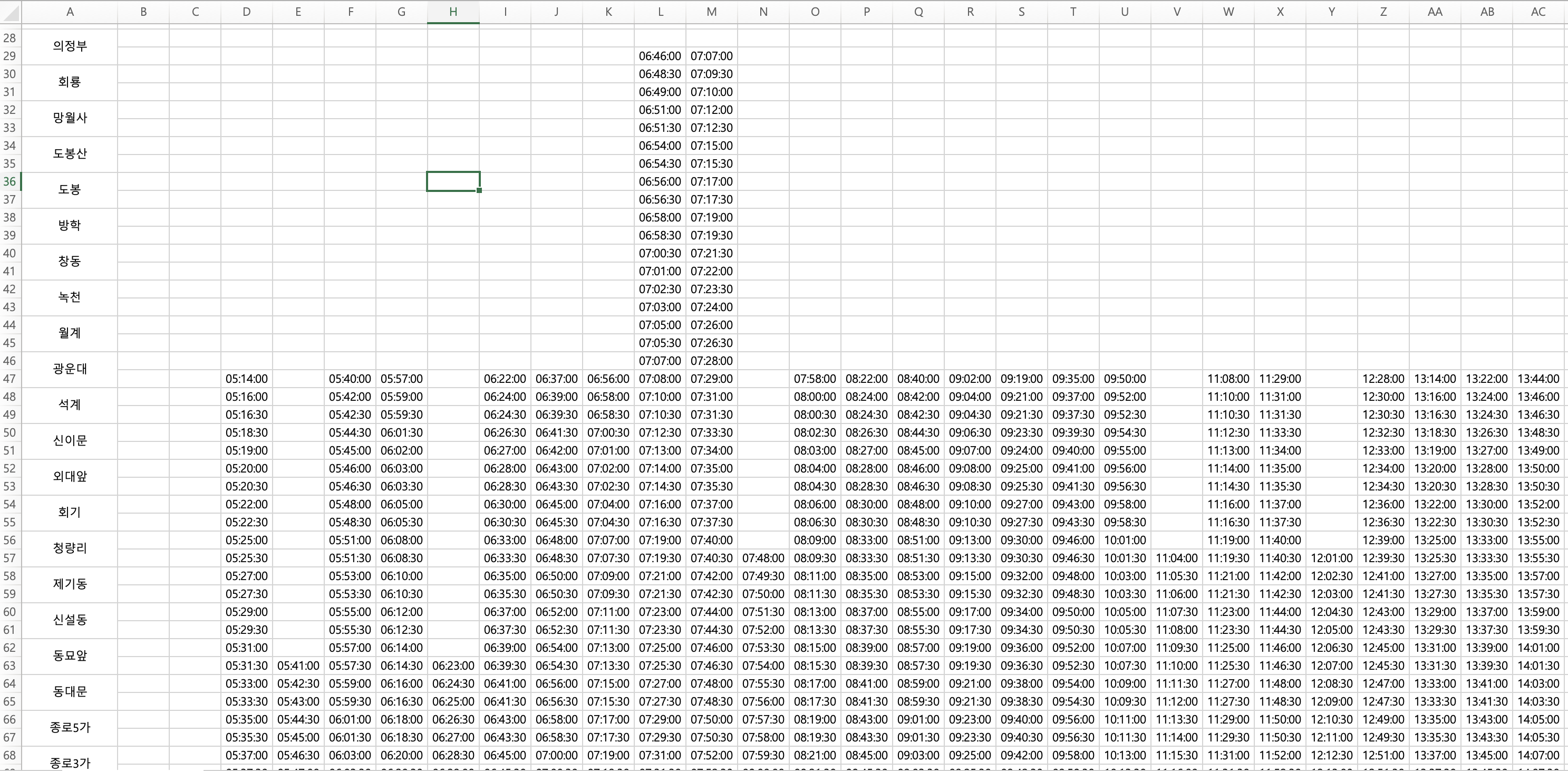The width and height of the screenshot is (1568, 771).
Task: Select column AC header
Action: coord(1538,12)
